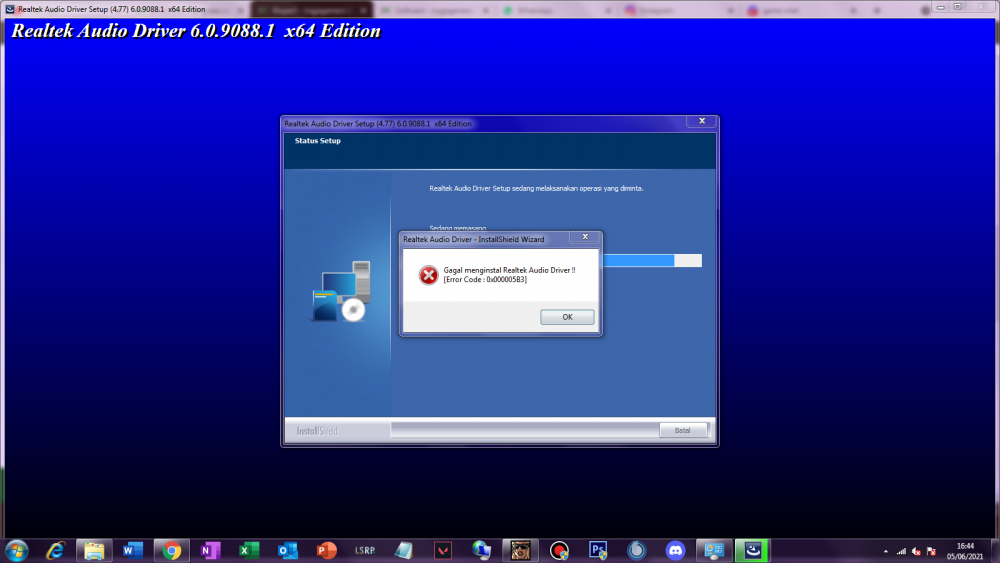Click the red error icon in dialog

(x=428, y=275)
